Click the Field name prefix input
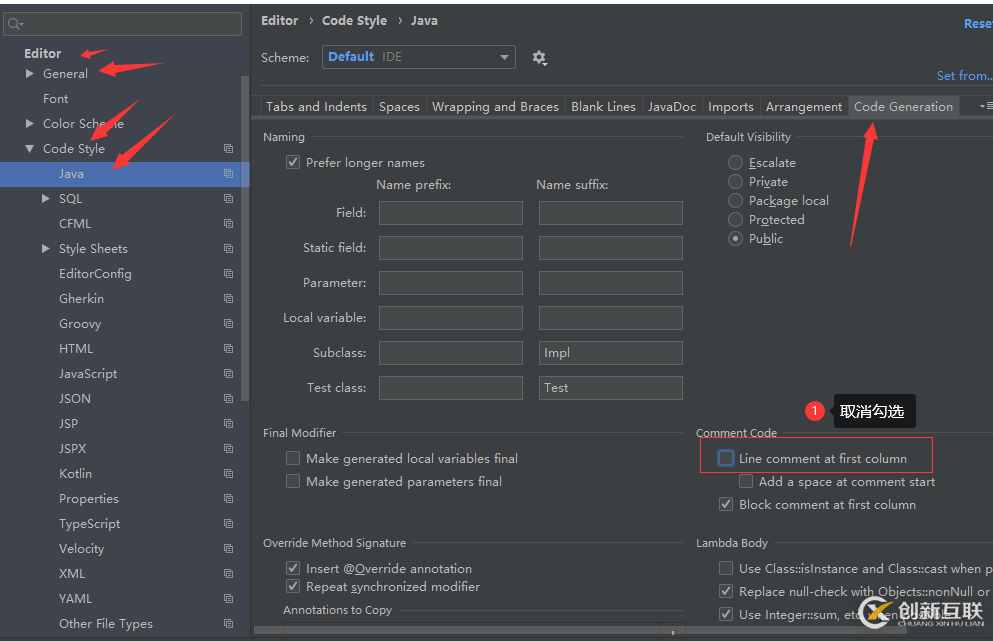Viewport: 993px width, 641px height. 450,213
